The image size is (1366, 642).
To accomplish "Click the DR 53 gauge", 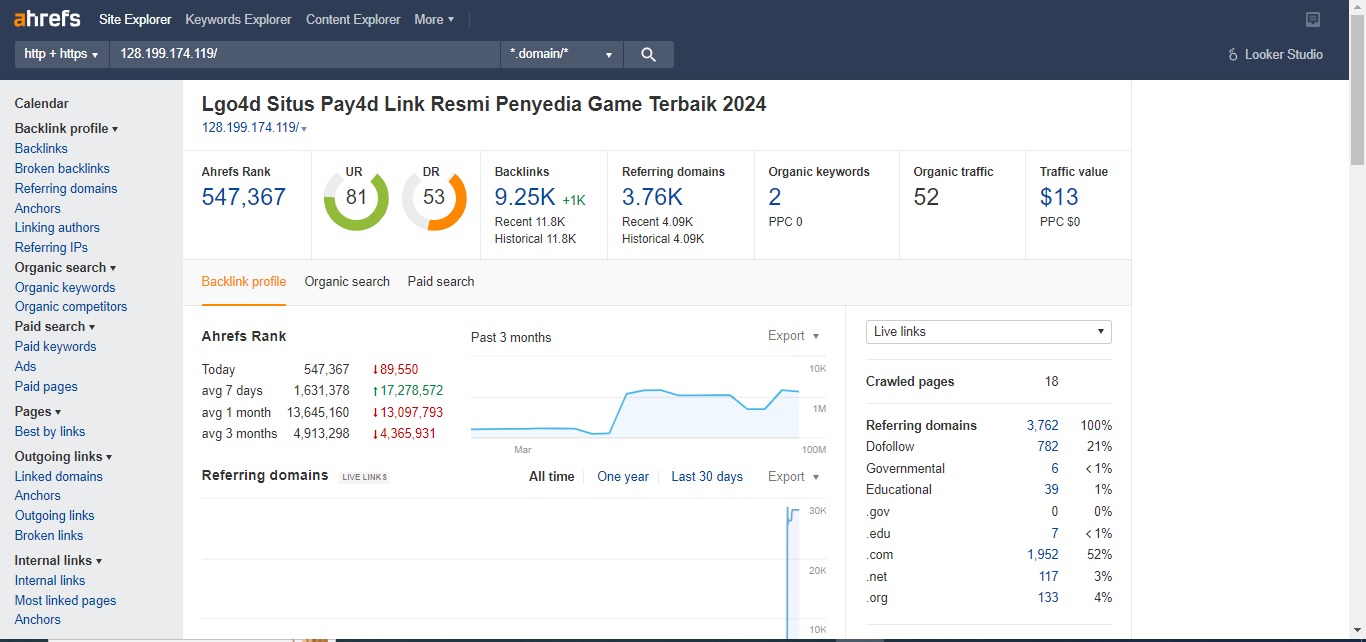I will click(x=434, y=198).
